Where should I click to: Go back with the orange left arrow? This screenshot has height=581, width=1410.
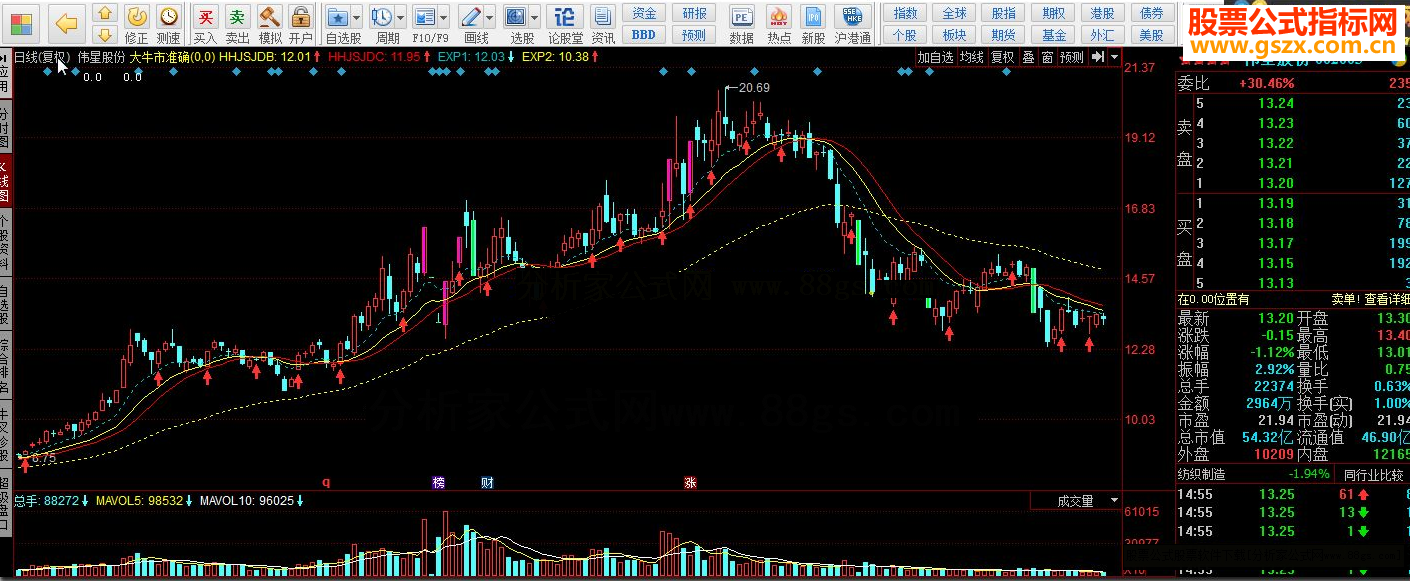coord(67,23)
